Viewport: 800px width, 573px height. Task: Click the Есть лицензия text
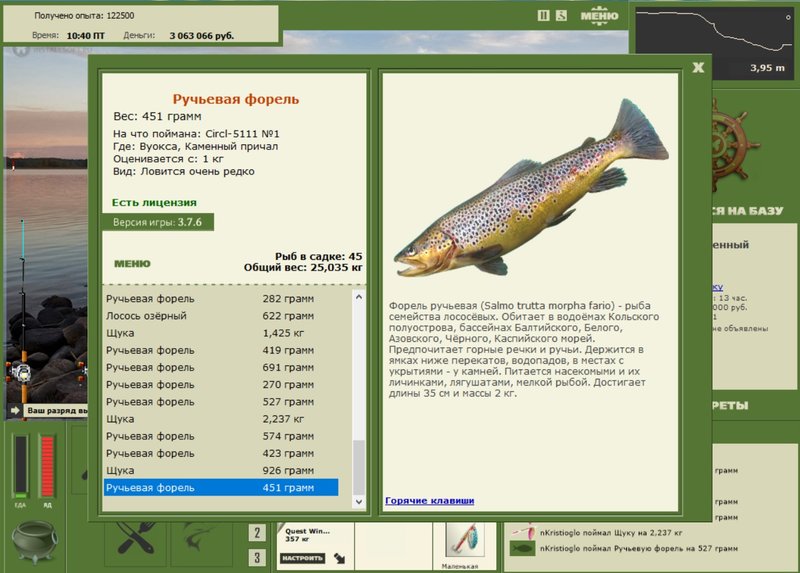tap(154, 203)
